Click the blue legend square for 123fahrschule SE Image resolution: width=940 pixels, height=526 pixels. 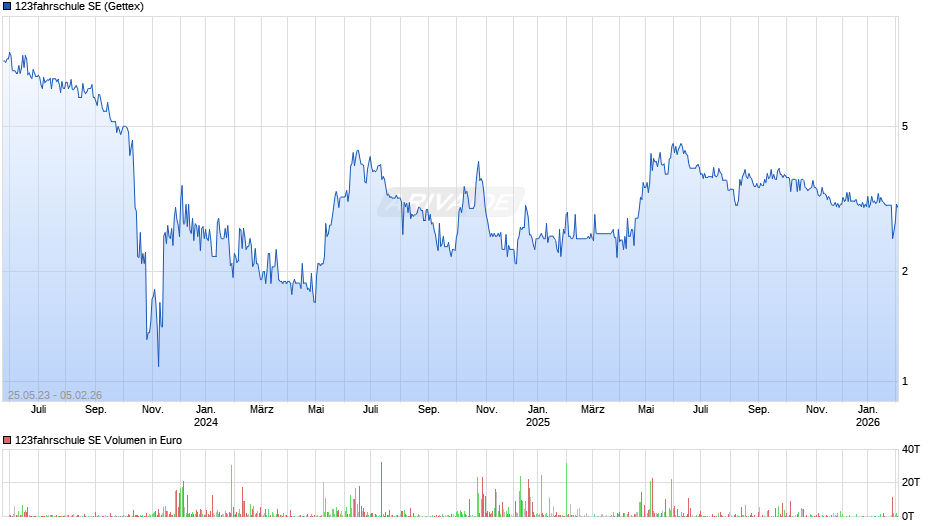pos(7,7)
